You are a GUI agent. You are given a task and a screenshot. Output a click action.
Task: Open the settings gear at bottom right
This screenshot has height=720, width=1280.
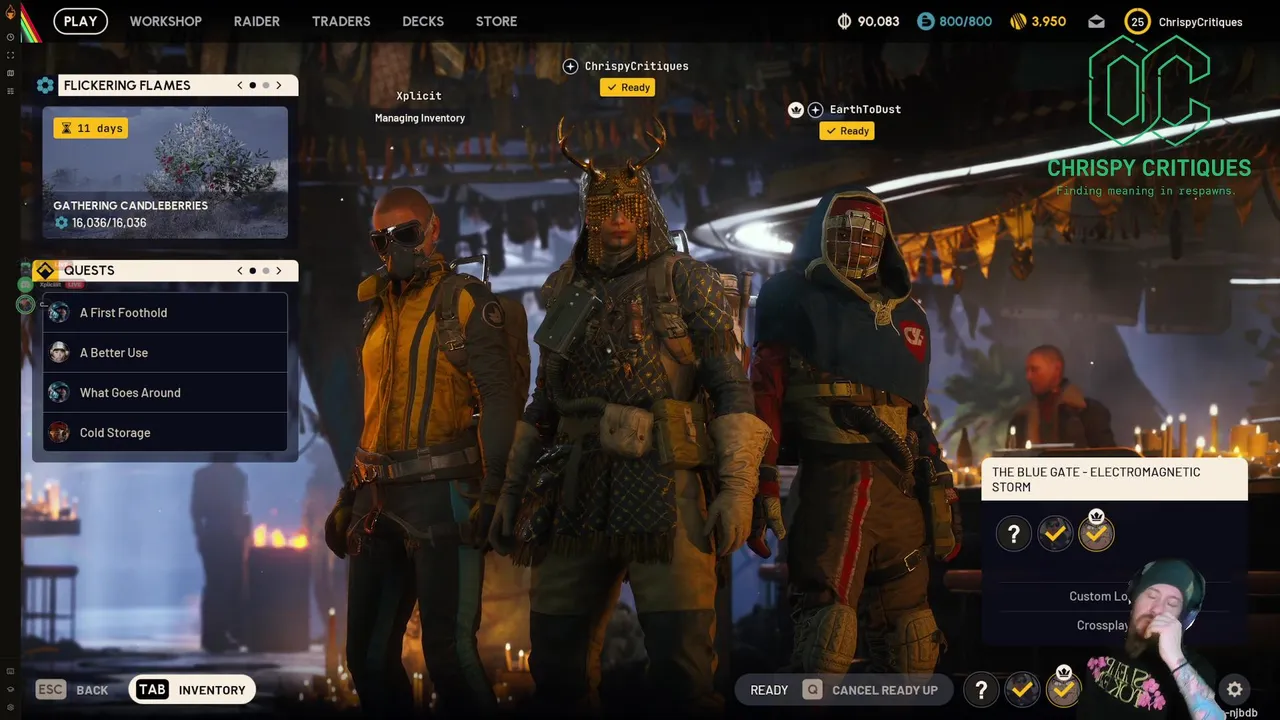tap(1234, 689)
